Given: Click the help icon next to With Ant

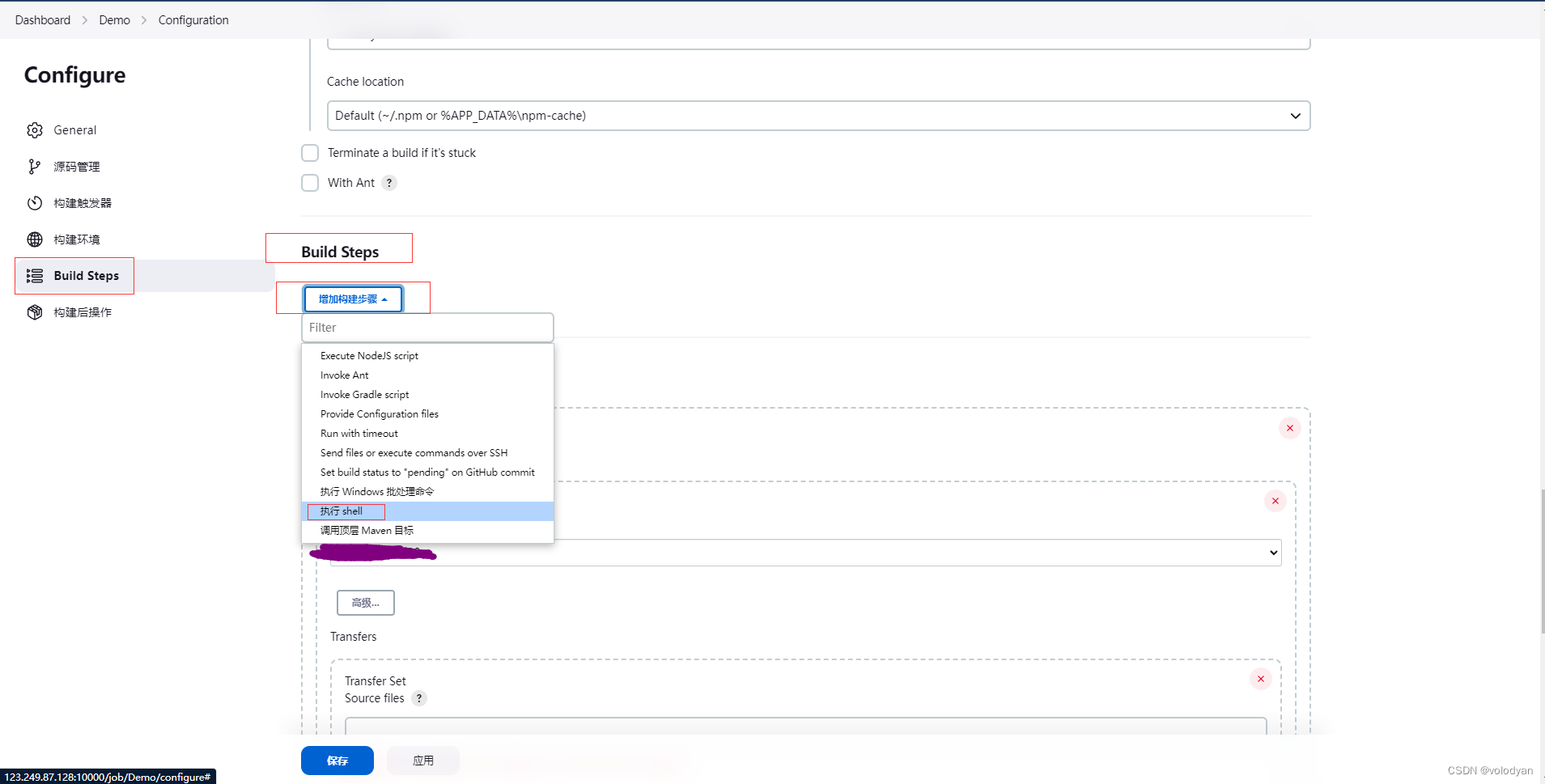Looking at the screenshot, I should pos(389,182).
